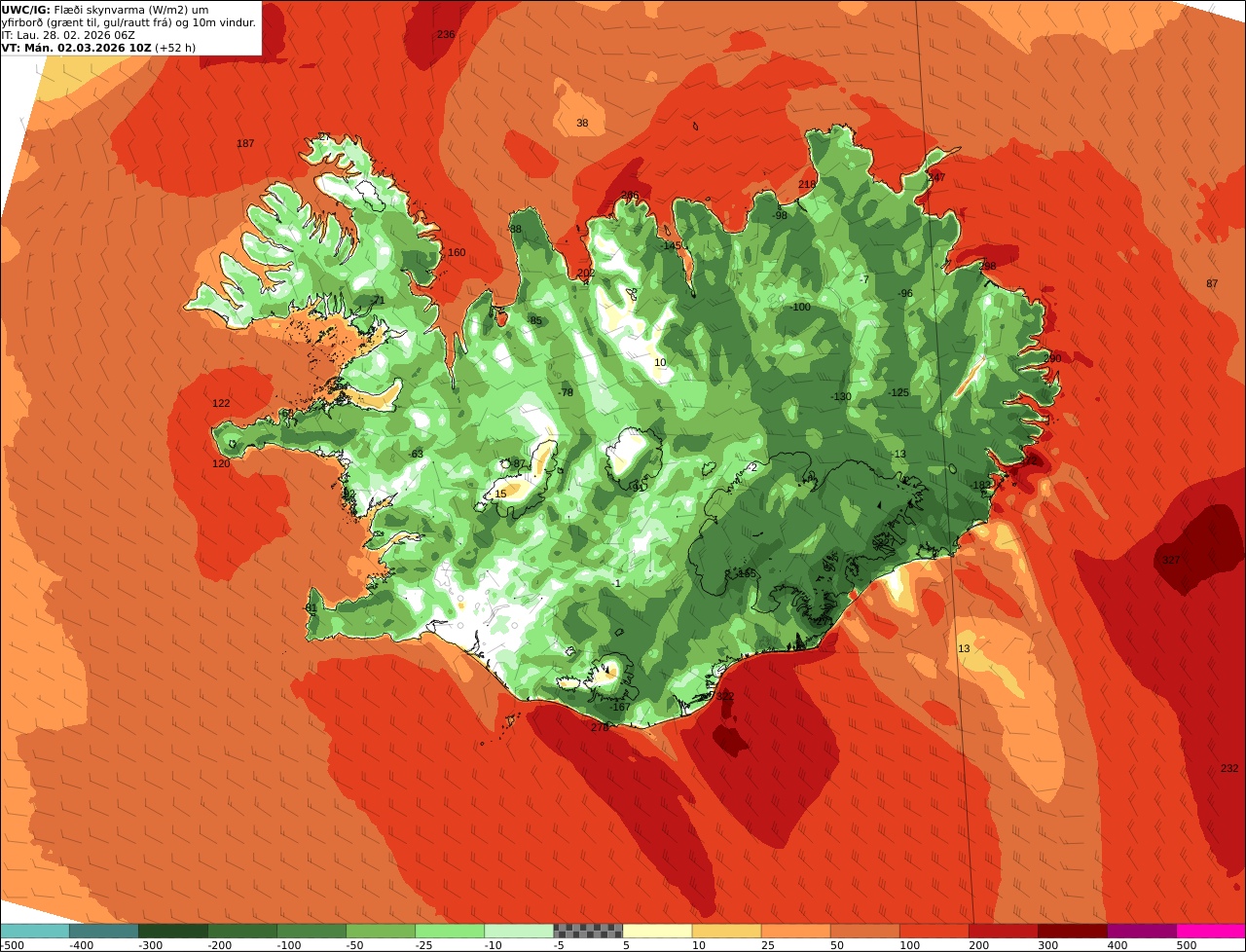Screen dimensions: 1246x952
Task: Click the '(+52 h)' forecast offset text
Action: coord(176,47)
